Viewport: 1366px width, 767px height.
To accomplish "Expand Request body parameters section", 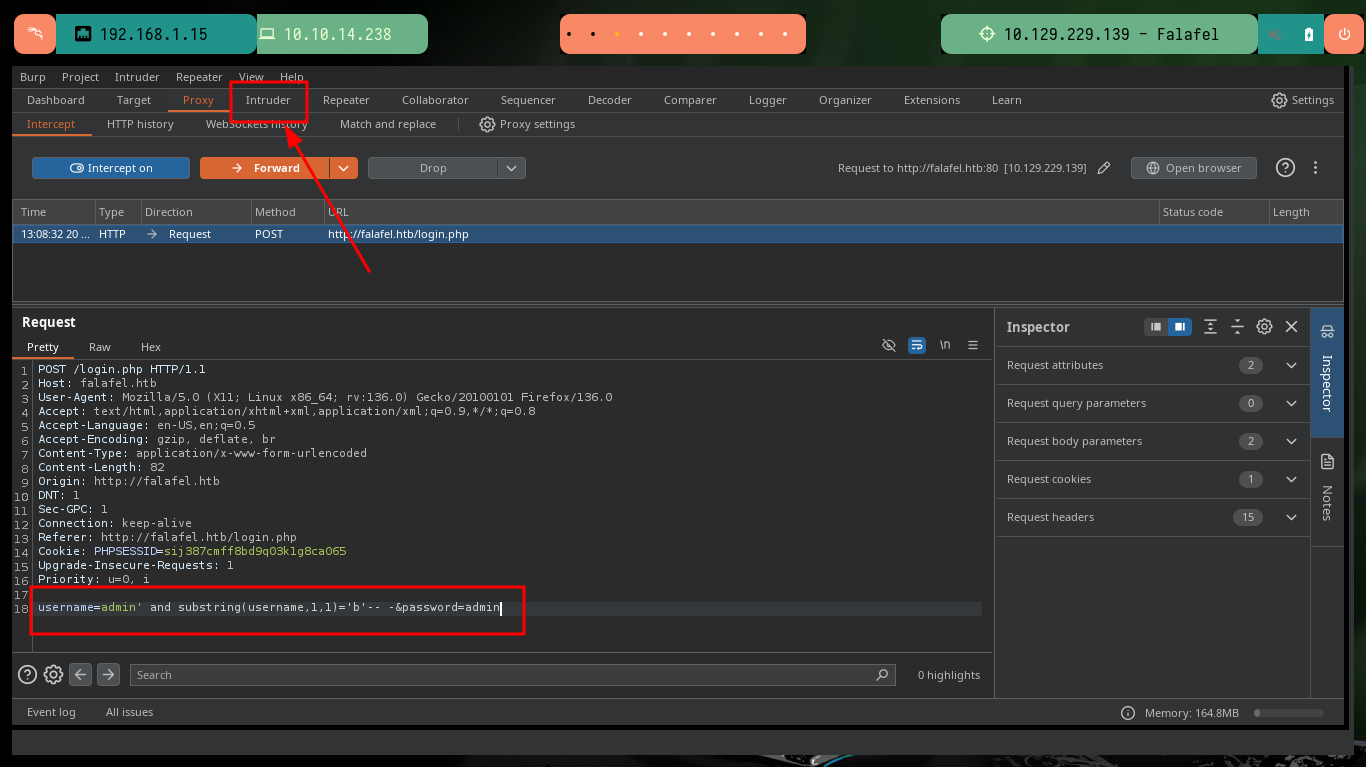I will click(1153, 441).
